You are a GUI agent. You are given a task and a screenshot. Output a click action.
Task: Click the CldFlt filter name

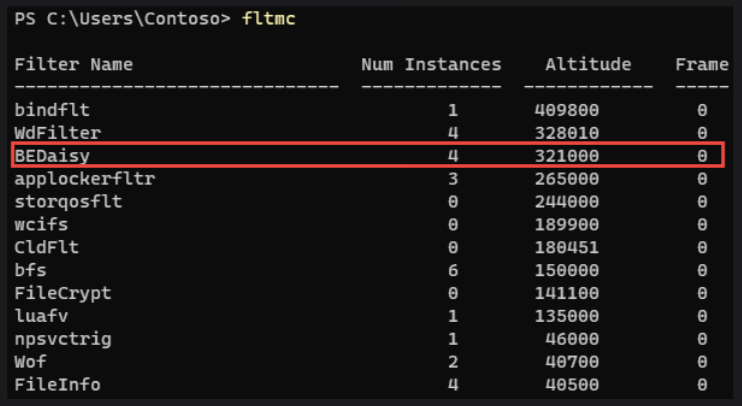pos(47,246)
